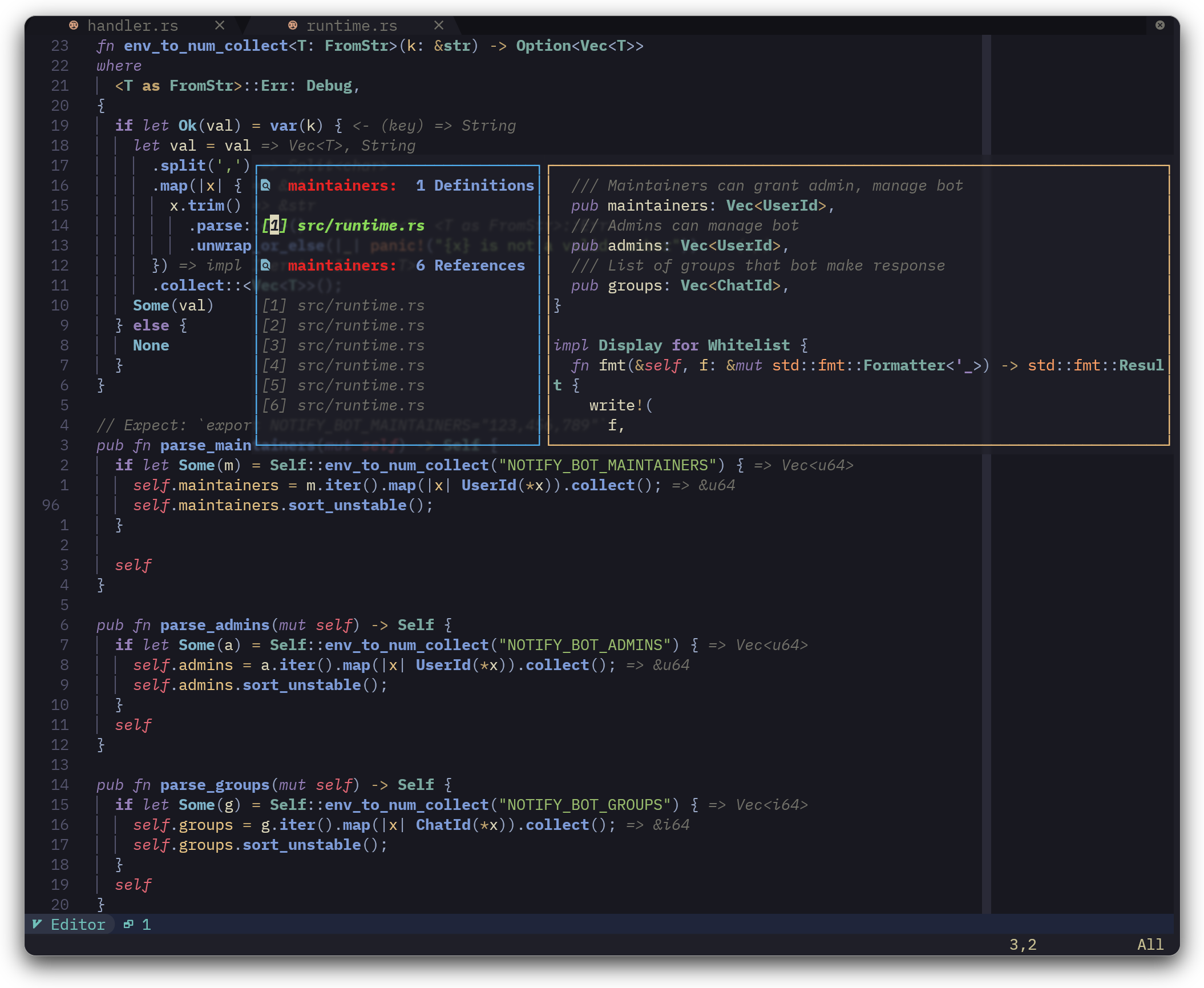Screen dimensions: 1204x988
Task: Click search icon beside maintainers References header
Action: coord(265,265)
